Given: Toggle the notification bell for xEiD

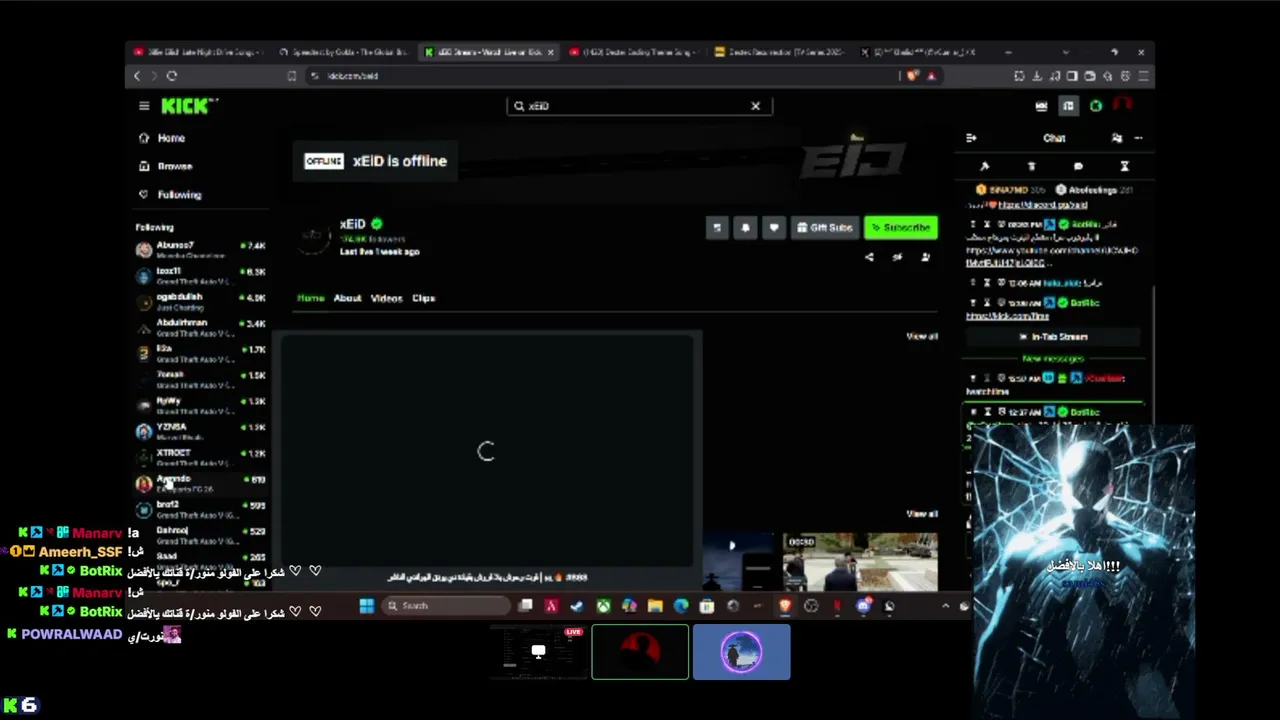Looking at the screenshot, I should tap(745, 228).
